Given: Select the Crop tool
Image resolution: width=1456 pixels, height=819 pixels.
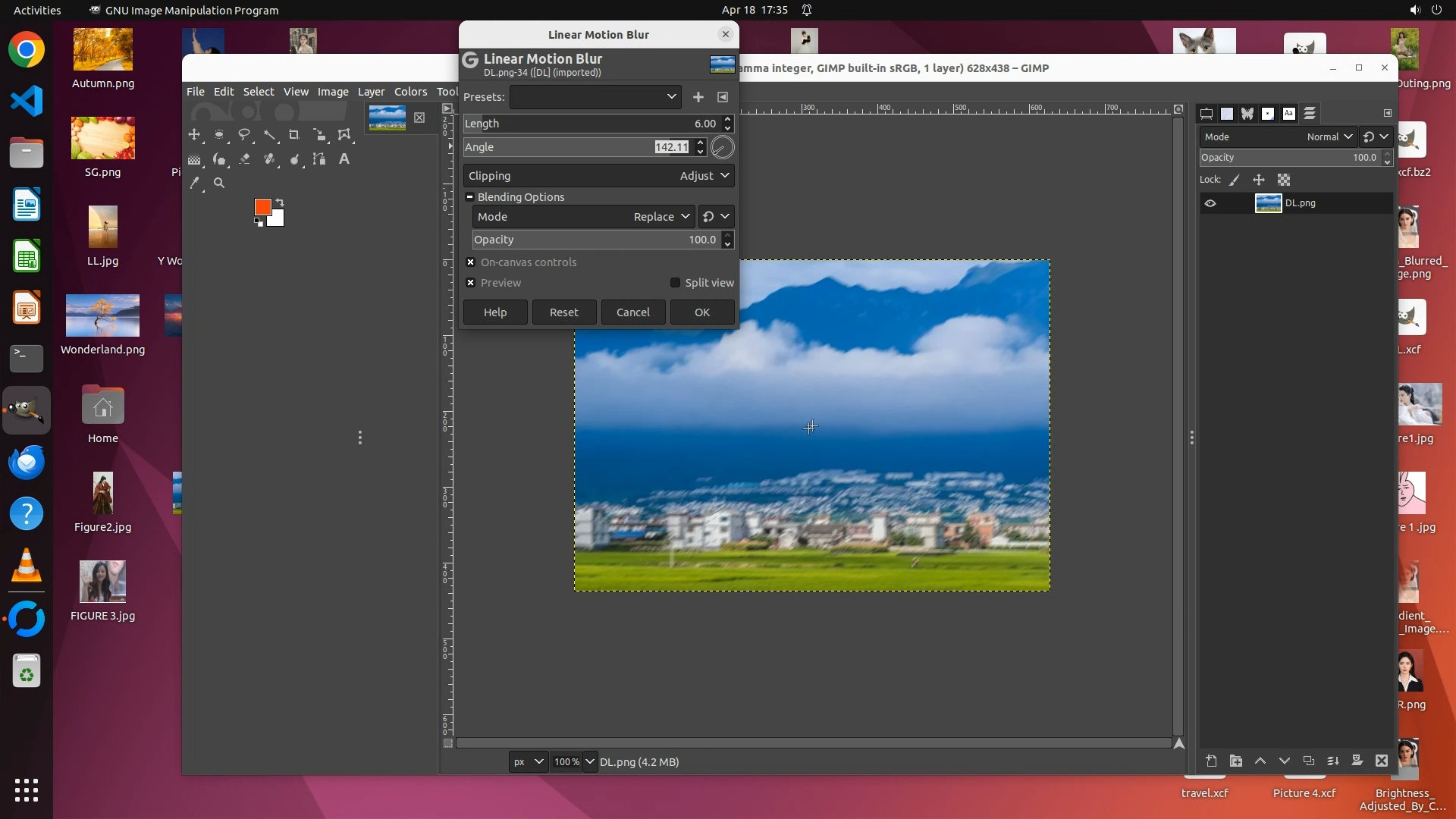Looking at the screenshot, I should pos(294,135).
